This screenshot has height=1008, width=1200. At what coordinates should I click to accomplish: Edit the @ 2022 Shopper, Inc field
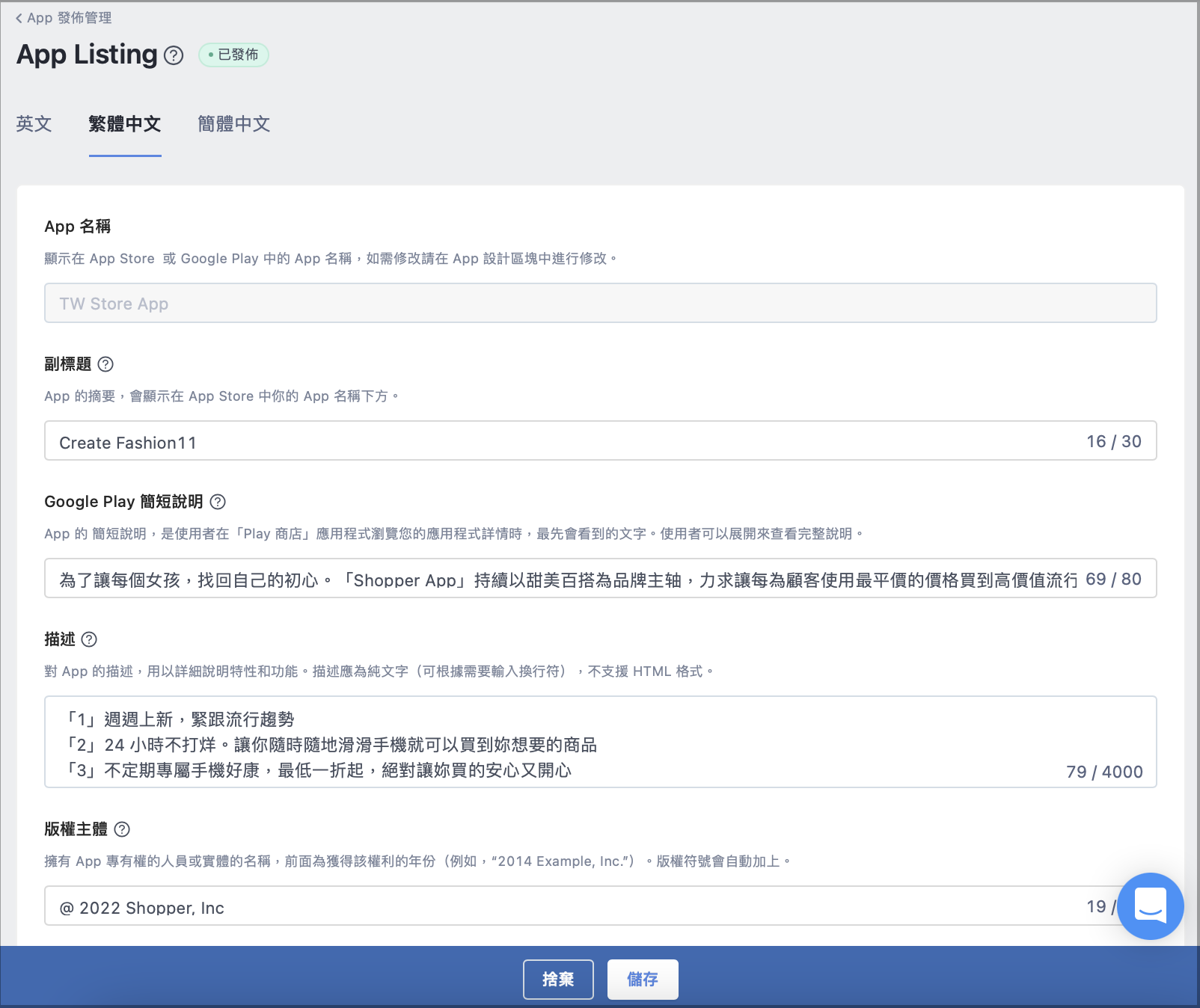click(x=601, y=906)
